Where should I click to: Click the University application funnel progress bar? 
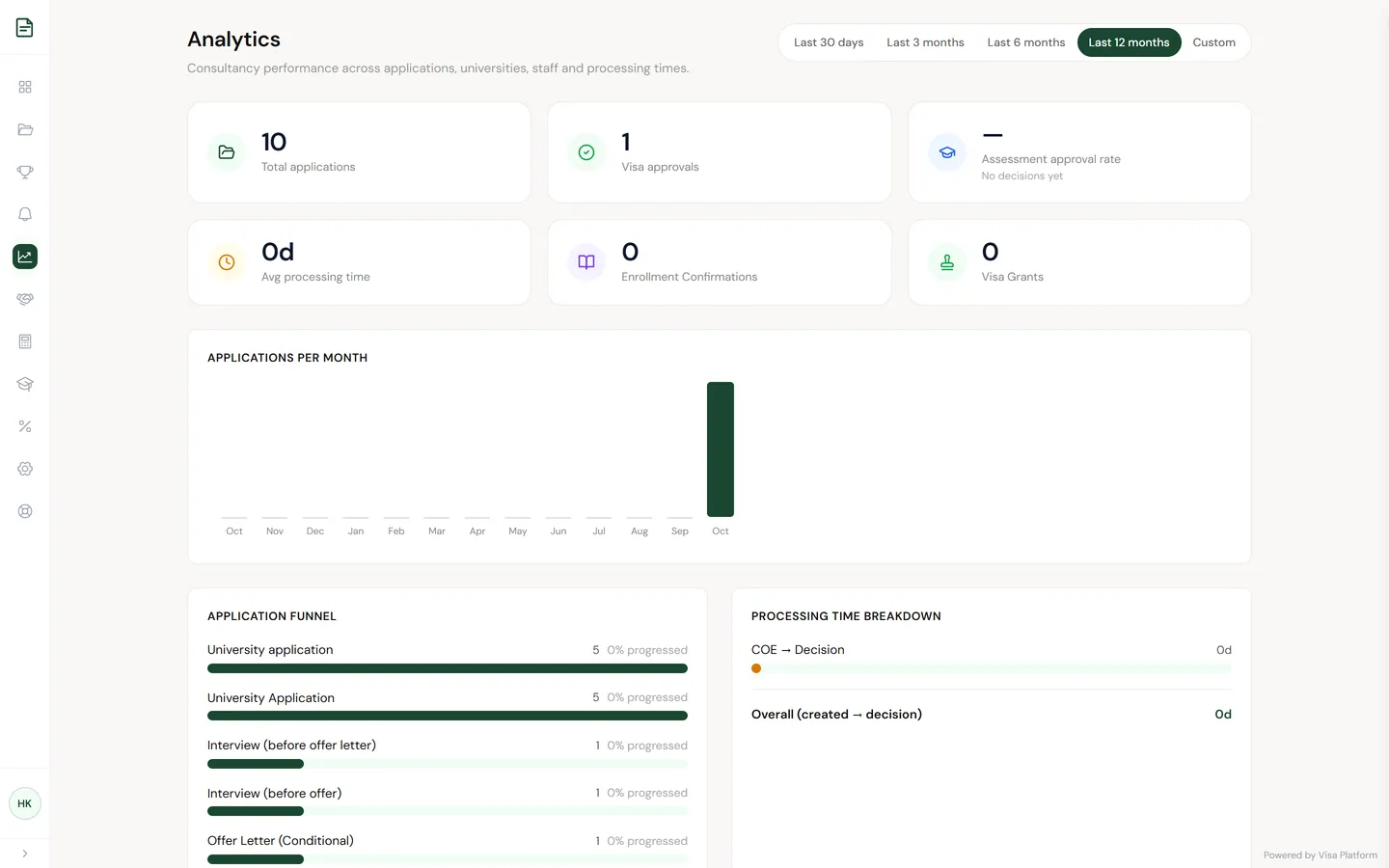448,668
